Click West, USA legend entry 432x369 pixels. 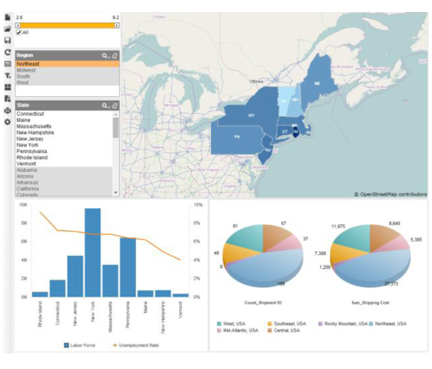click(231, 324)
